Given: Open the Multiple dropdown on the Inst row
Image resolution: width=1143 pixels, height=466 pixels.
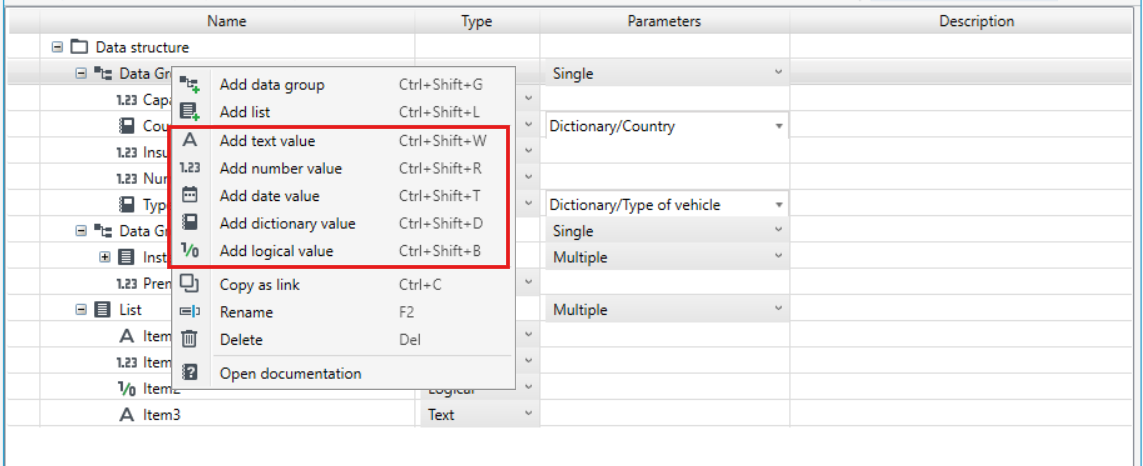Looking at the screenshot, I should tap(666, 257).
